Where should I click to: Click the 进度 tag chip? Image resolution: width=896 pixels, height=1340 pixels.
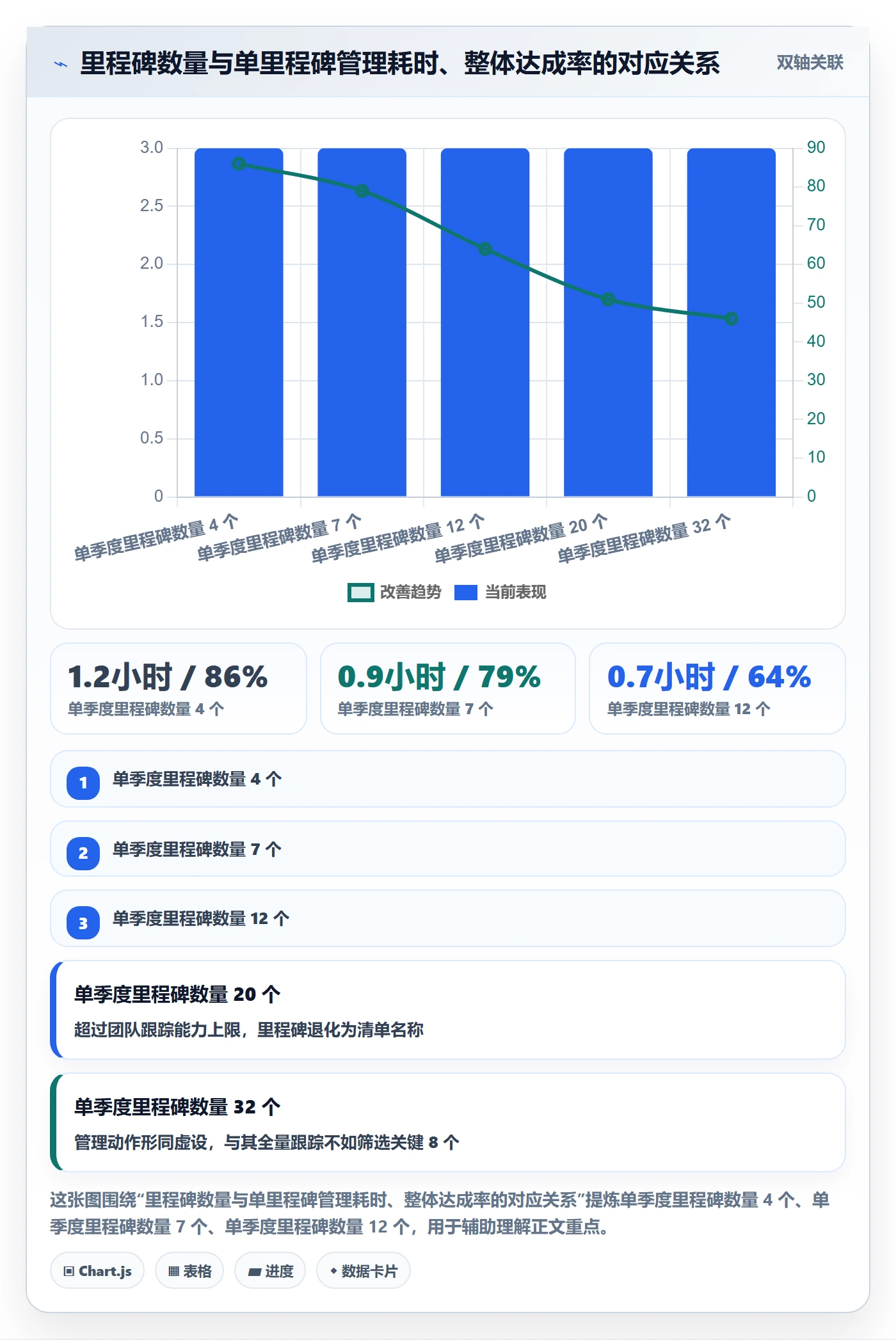(270, 1271)
